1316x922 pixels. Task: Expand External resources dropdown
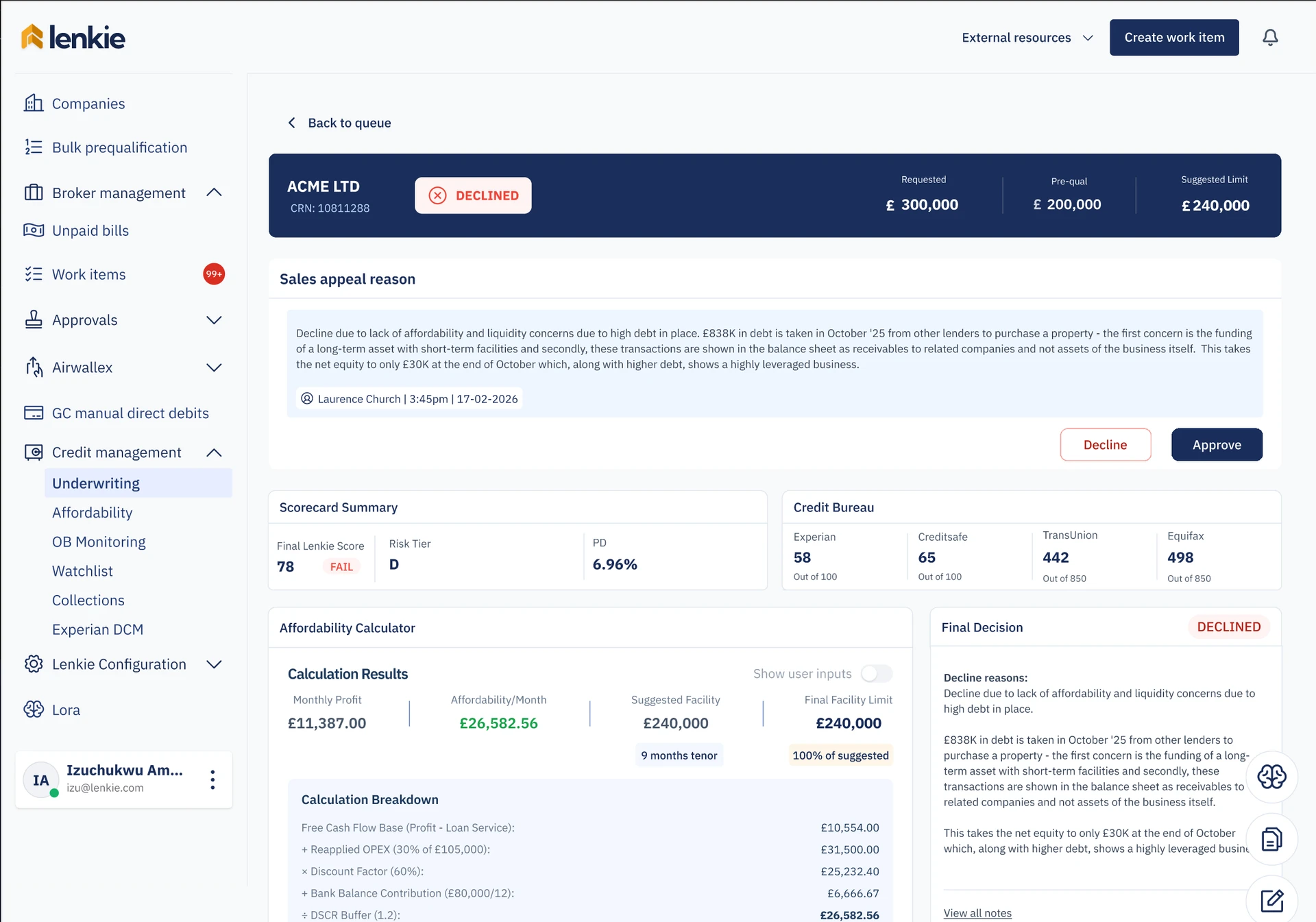click(x=1027, y=38)
